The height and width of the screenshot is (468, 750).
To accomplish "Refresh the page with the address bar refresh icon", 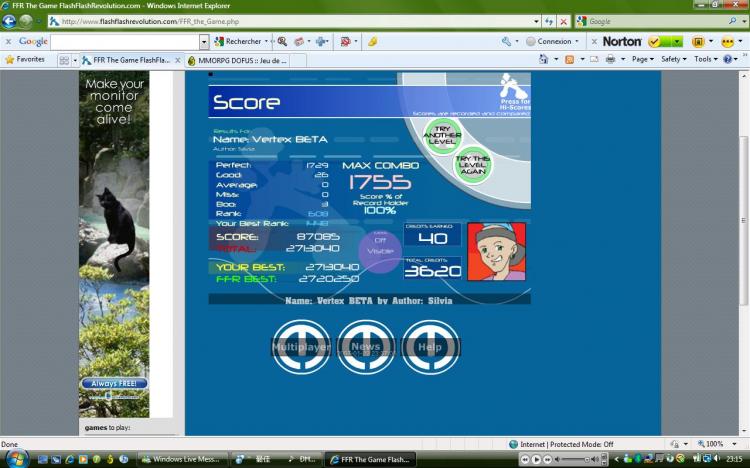I will point(549,22).
